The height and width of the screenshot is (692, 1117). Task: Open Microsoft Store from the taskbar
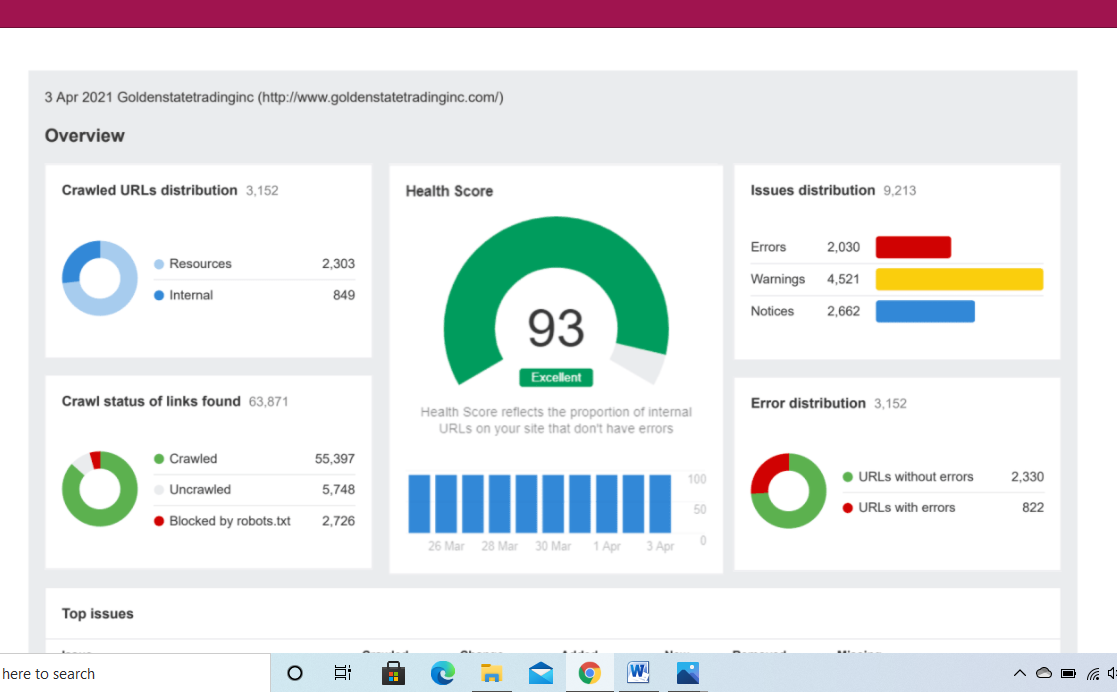393,673
